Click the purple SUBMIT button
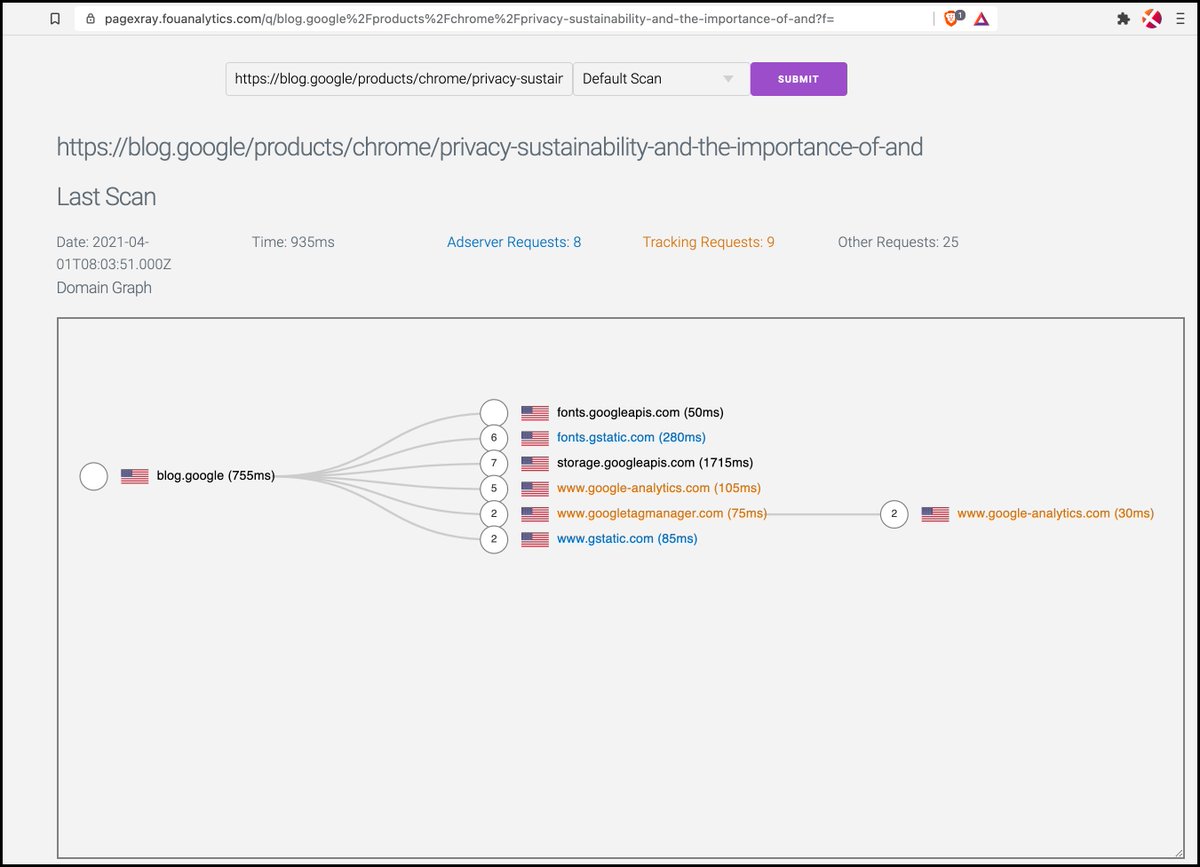Image resolution: width=1200 pixels, height=867 pixels. (x=798, y=79)
